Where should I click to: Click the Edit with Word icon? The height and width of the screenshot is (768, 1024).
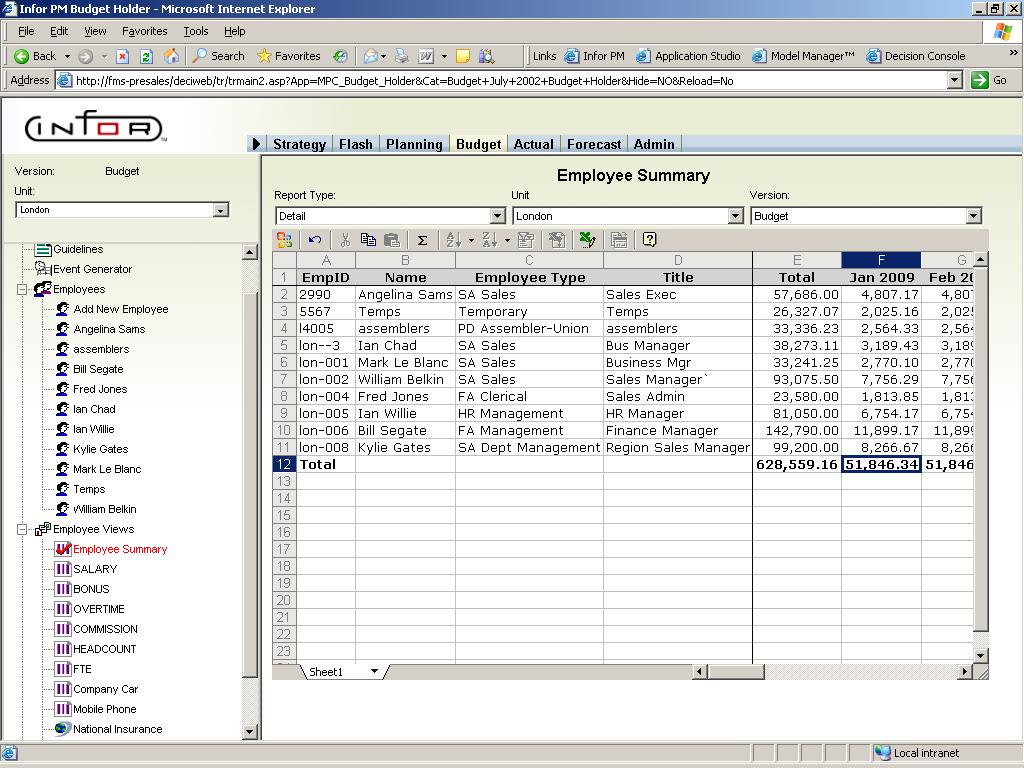click(426, 56)
